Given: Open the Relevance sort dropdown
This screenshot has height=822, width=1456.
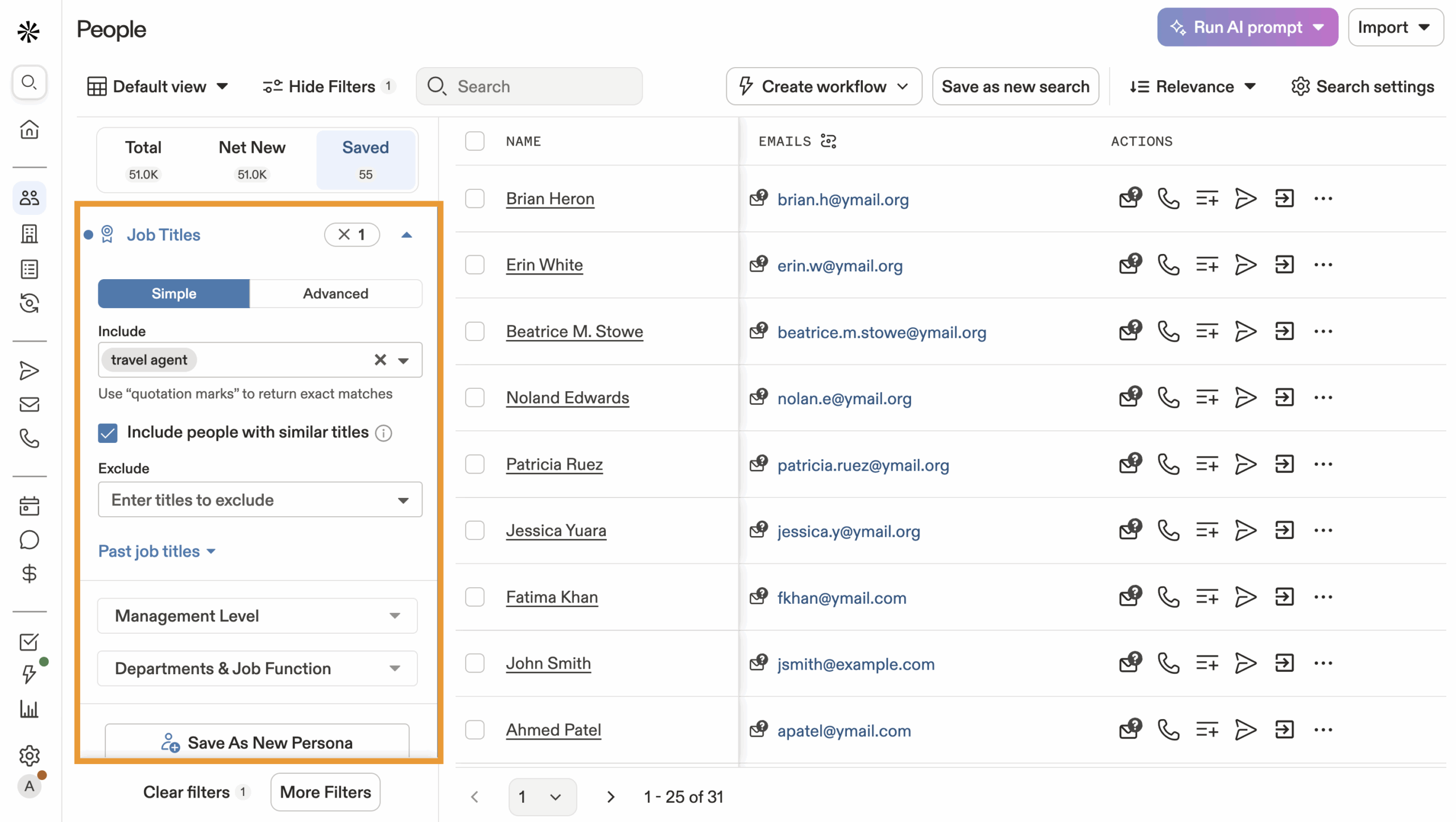Looking at the screenshot, I should point(1192,86).
